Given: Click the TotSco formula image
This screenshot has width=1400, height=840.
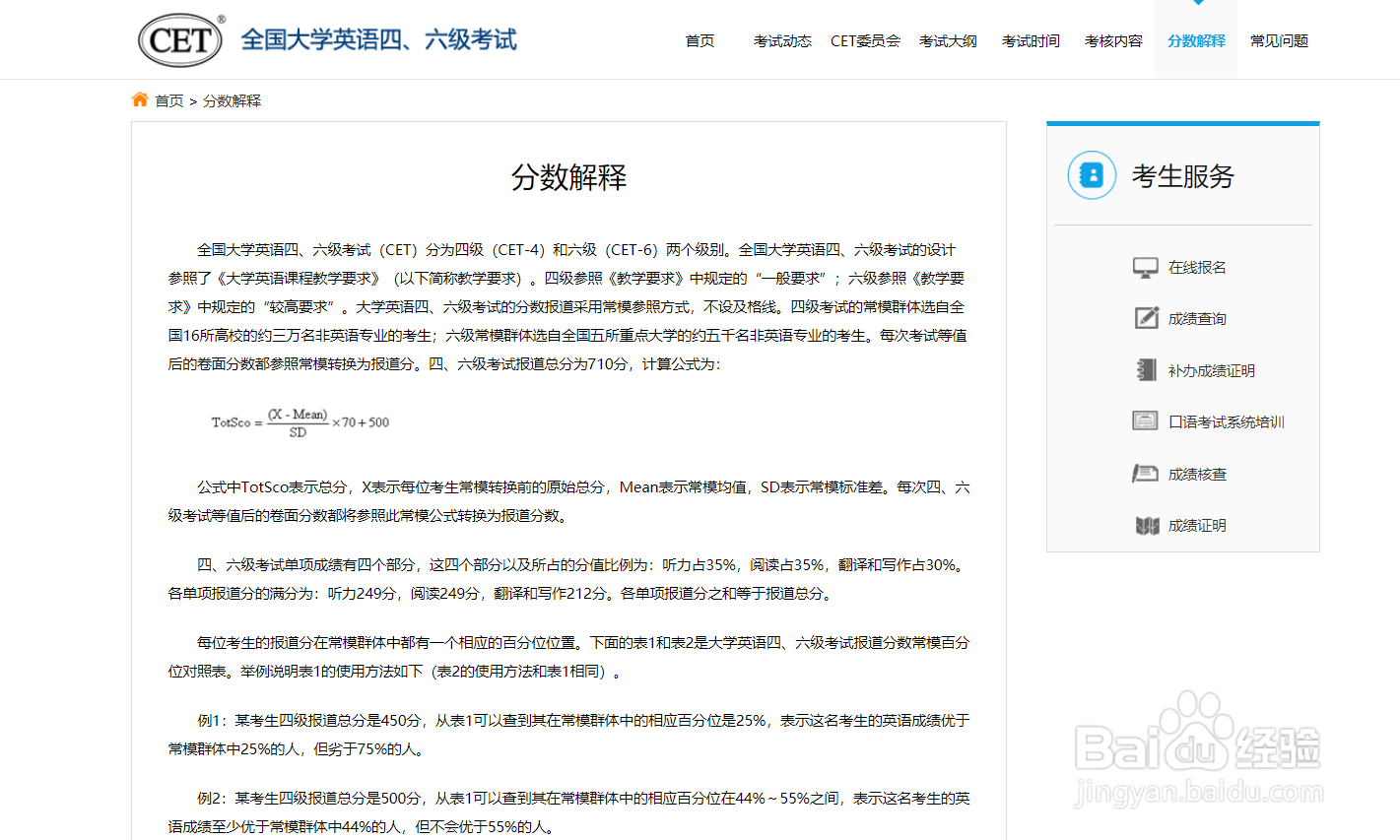Looking at the screenshot, I should point(300,422).
